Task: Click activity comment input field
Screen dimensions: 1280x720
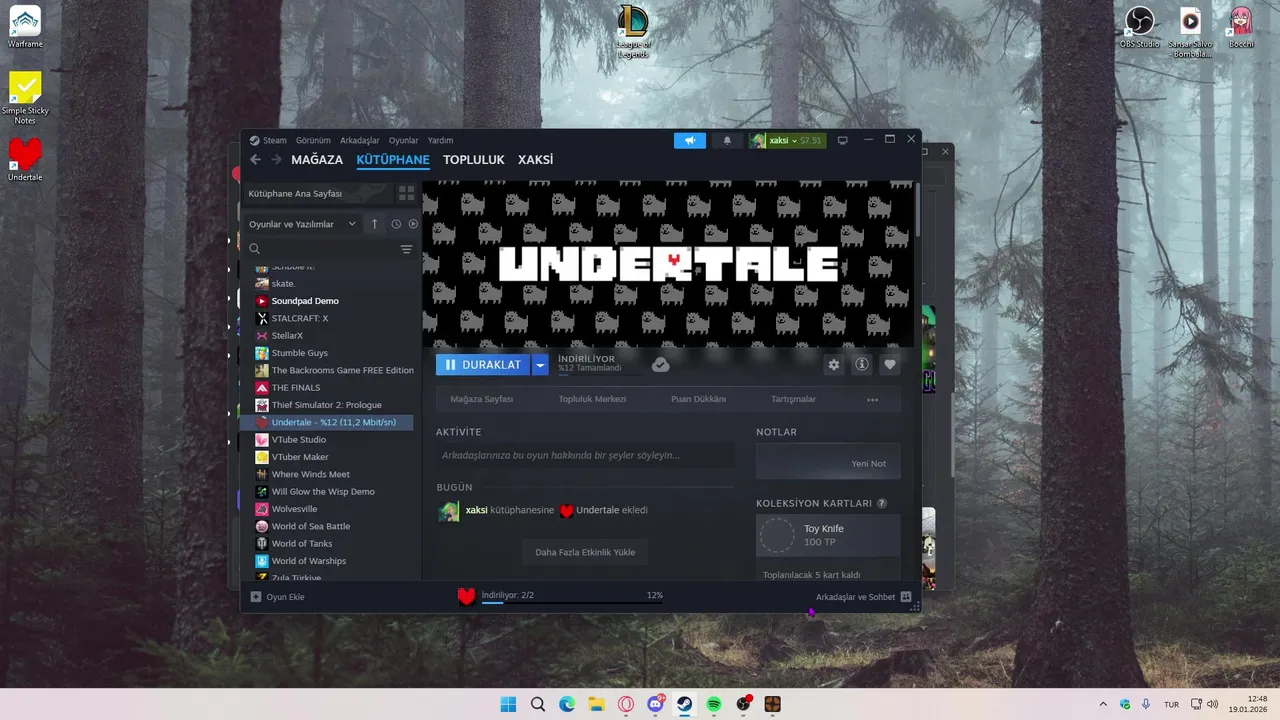Action: point(585,455)
